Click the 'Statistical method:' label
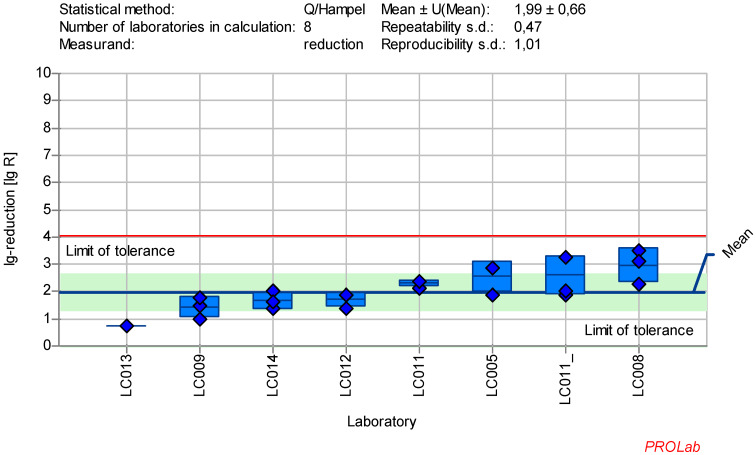The height and width of the screenshot is (455, 756). point(117,9)
